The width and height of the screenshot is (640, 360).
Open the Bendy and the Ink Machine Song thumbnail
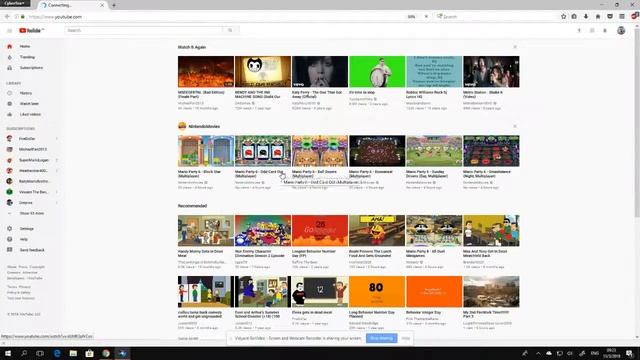coord(263,71)
